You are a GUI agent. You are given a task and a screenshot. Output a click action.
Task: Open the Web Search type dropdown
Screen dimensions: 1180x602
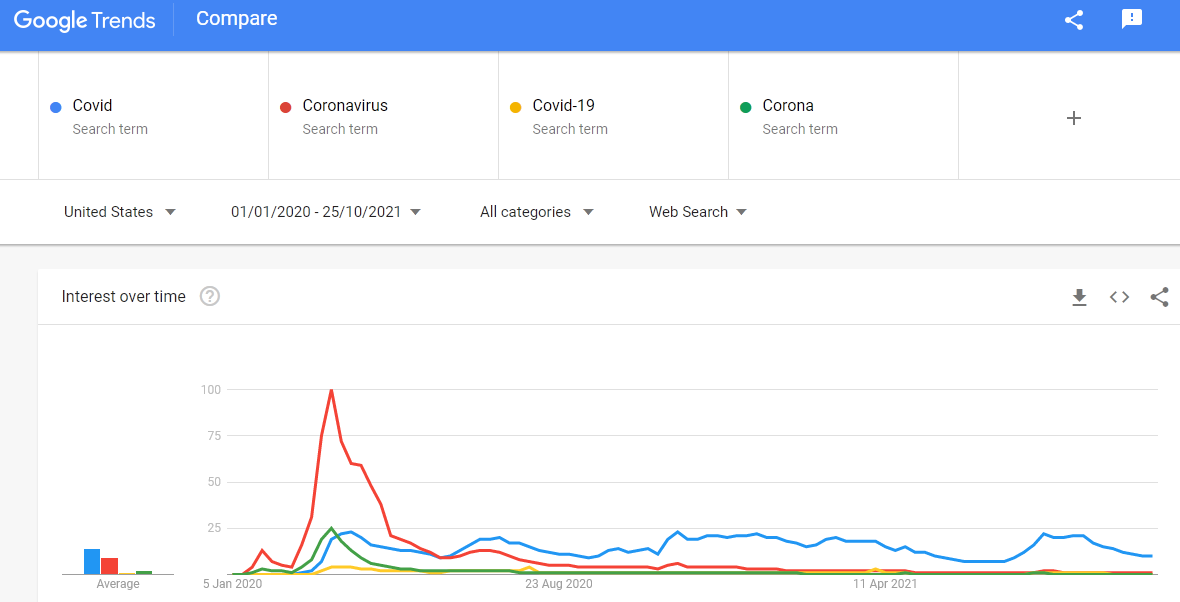(x=697, y=211)
